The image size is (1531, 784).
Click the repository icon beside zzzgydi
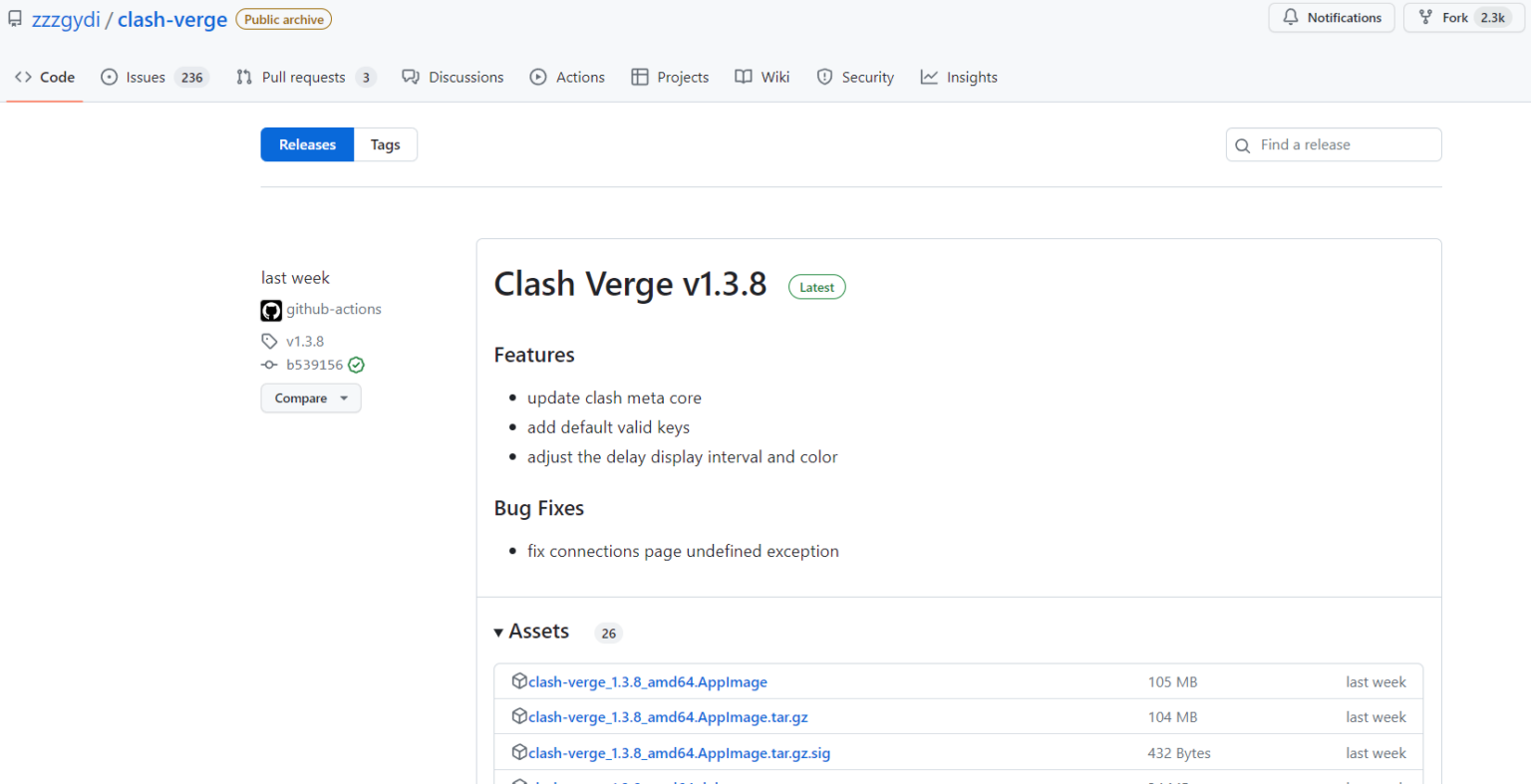tap(15, 20)
